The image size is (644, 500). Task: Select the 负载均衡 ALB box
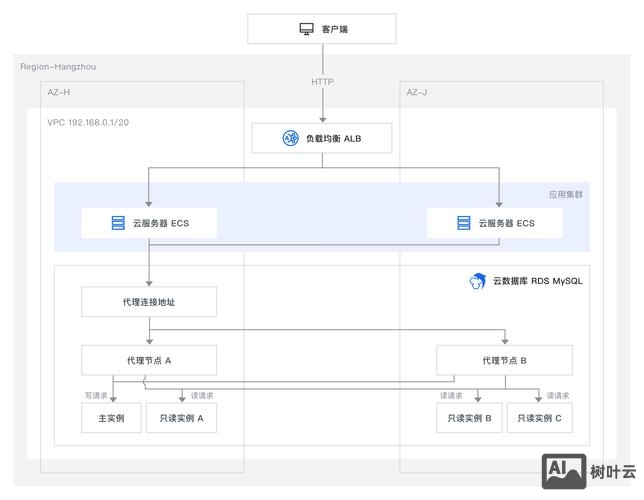pyautogui.click(x=321, y=138)
